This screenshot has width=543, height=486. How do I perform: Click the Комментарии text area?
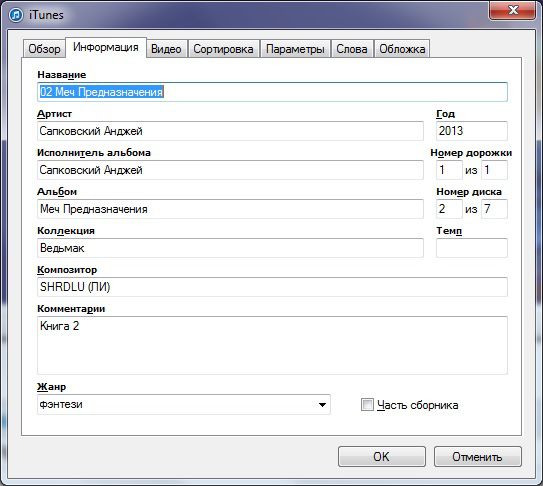point(272,345)
